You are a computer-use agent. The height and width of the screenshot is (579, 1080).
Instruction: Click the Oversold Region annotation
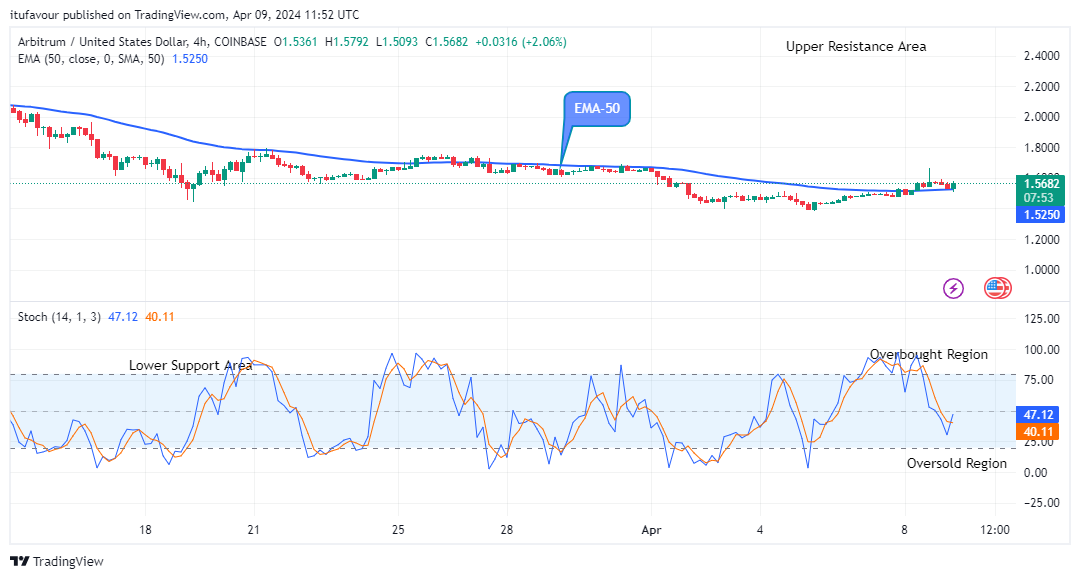coord(957,463)
